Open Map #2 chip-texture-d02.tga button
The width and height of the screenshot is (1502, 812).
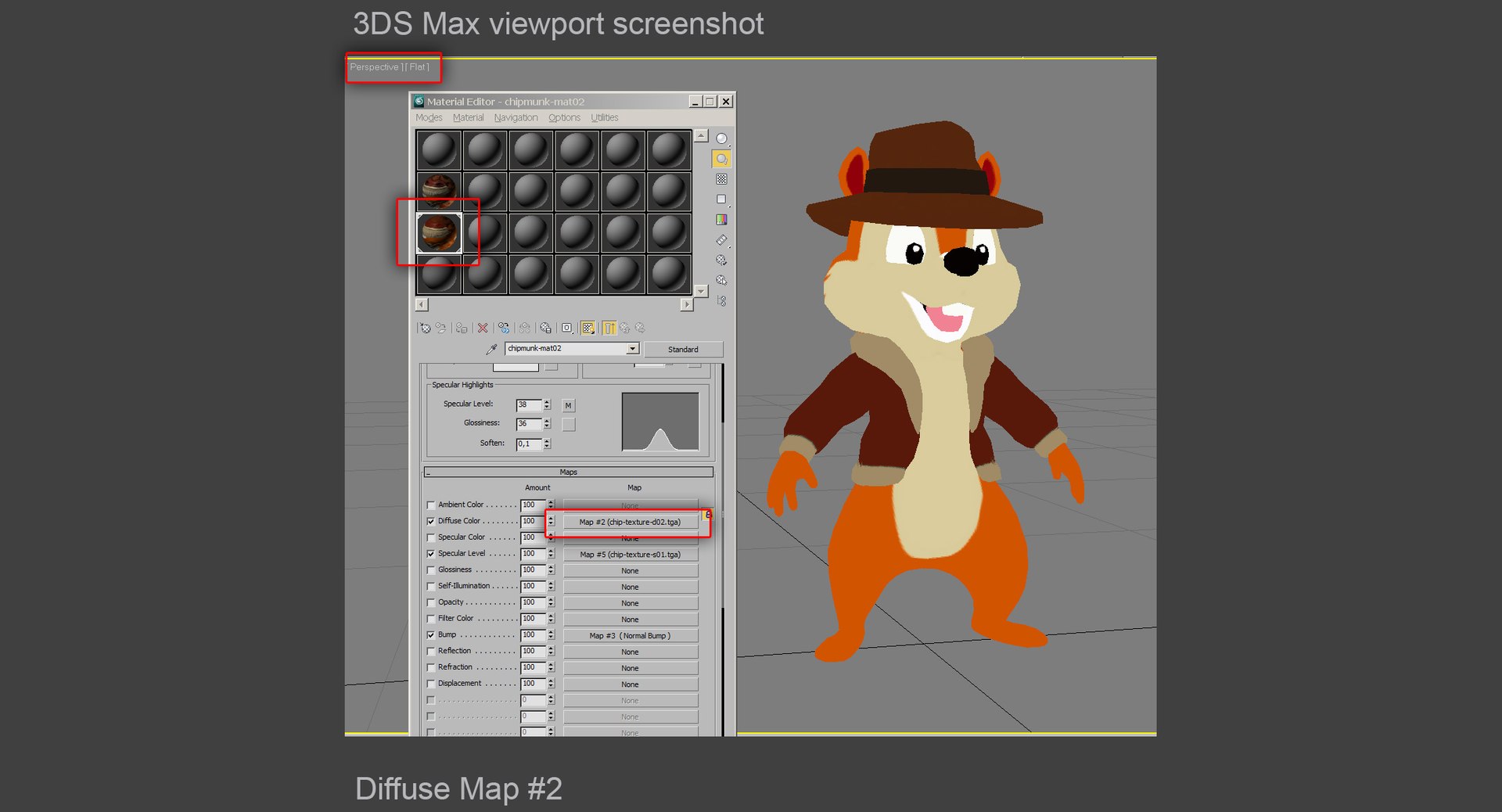tap(630, 522)
